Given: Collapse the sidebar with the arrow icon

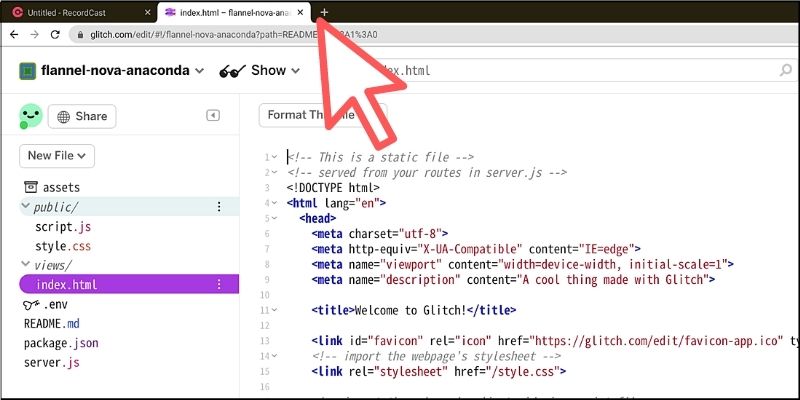Looking at the screenshot, I should [213, 115].
